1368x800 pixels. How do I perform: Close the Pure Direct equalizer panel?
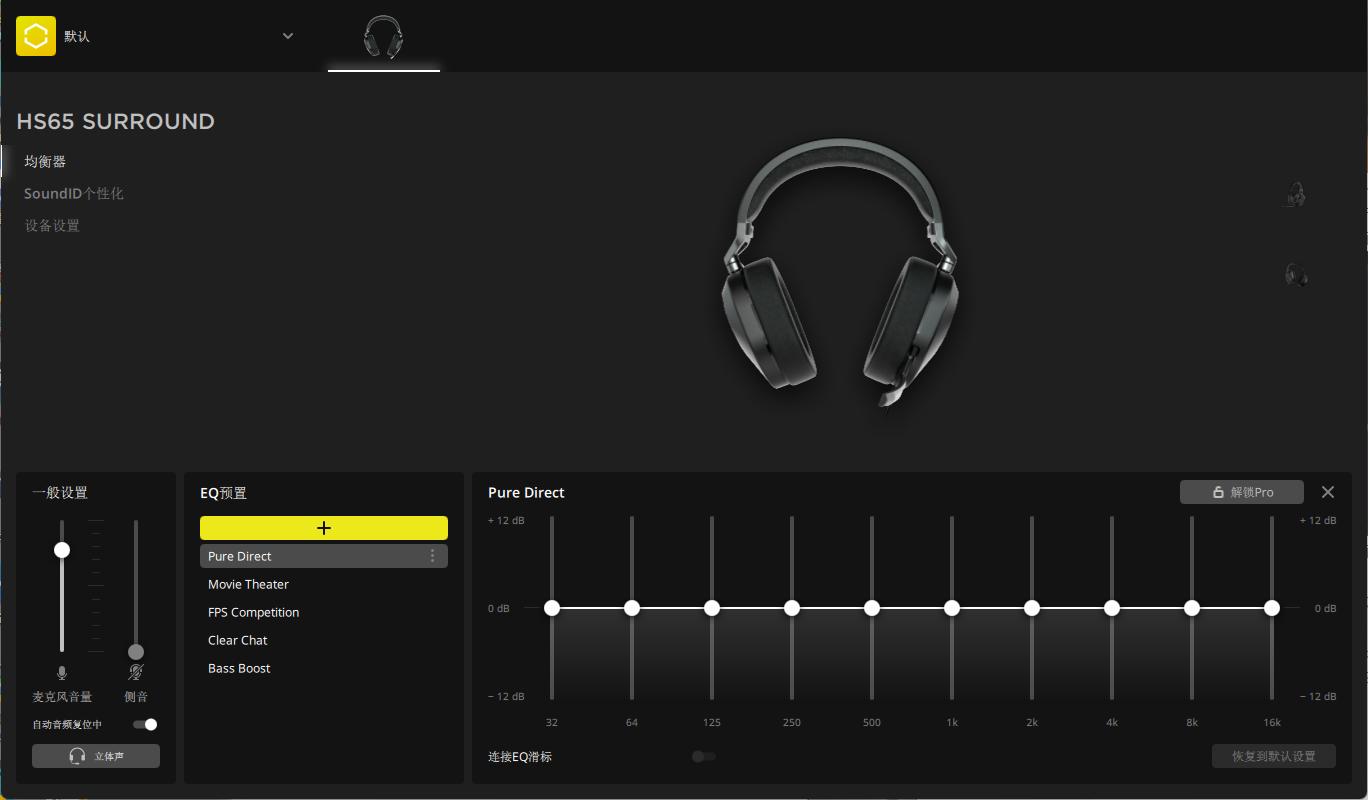(1327, 492)
